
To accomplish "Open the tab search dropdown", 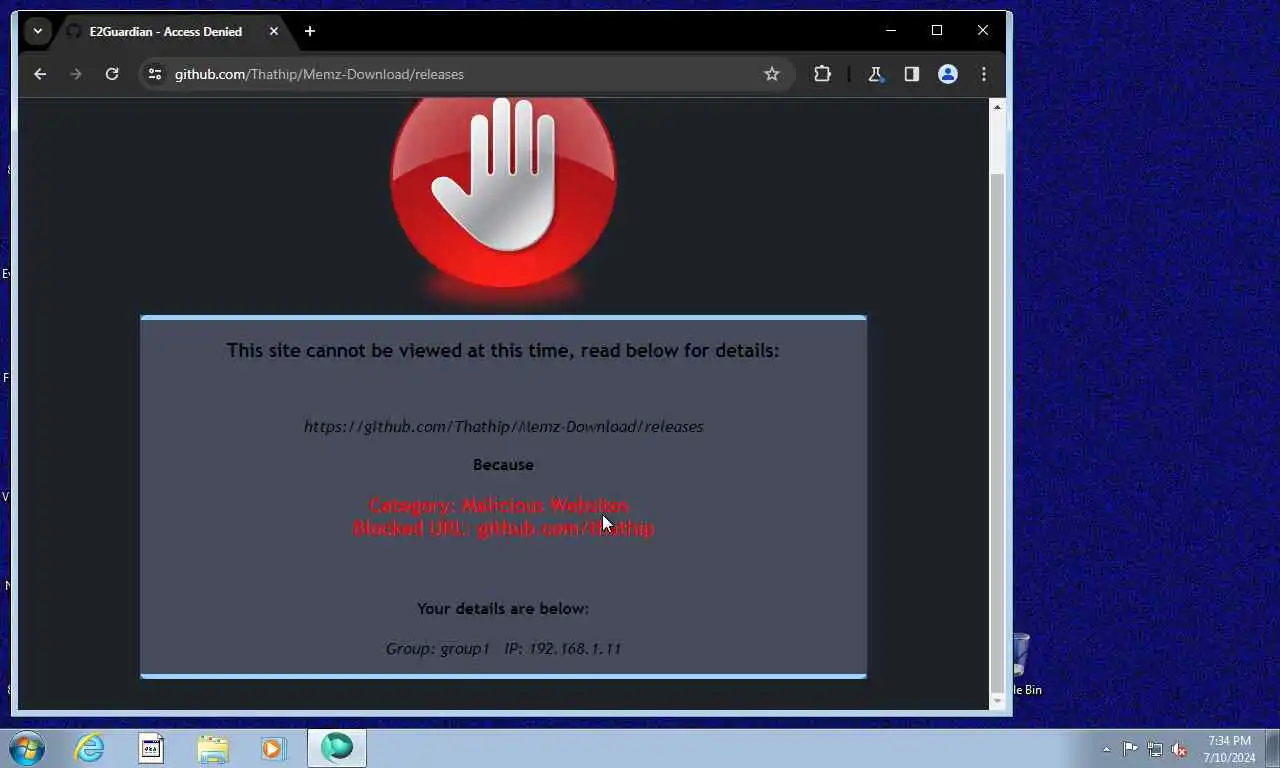I will coord(37,31).
